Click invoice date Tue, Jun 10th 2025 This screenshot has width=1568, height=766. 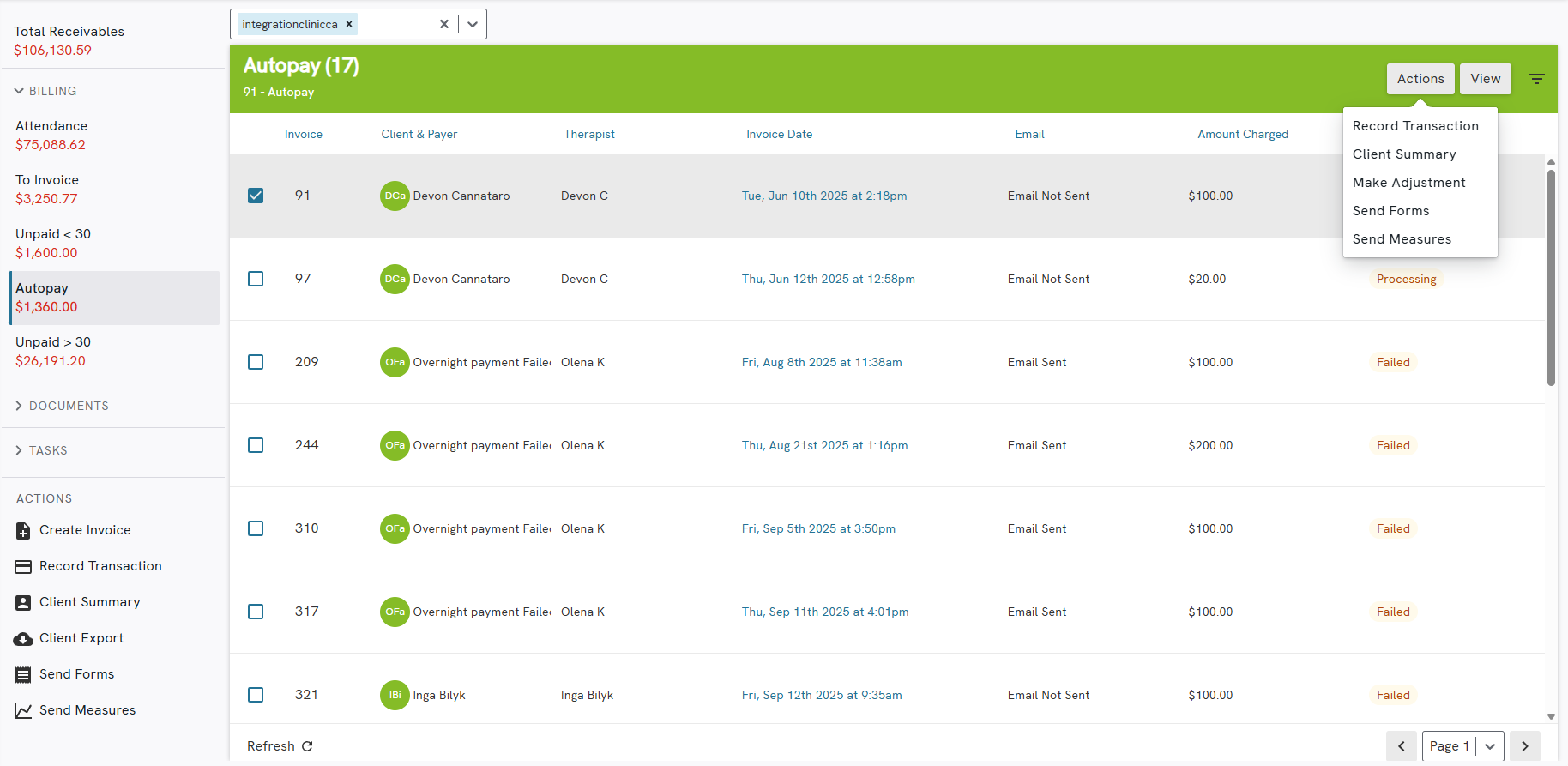tap(824, 196)
